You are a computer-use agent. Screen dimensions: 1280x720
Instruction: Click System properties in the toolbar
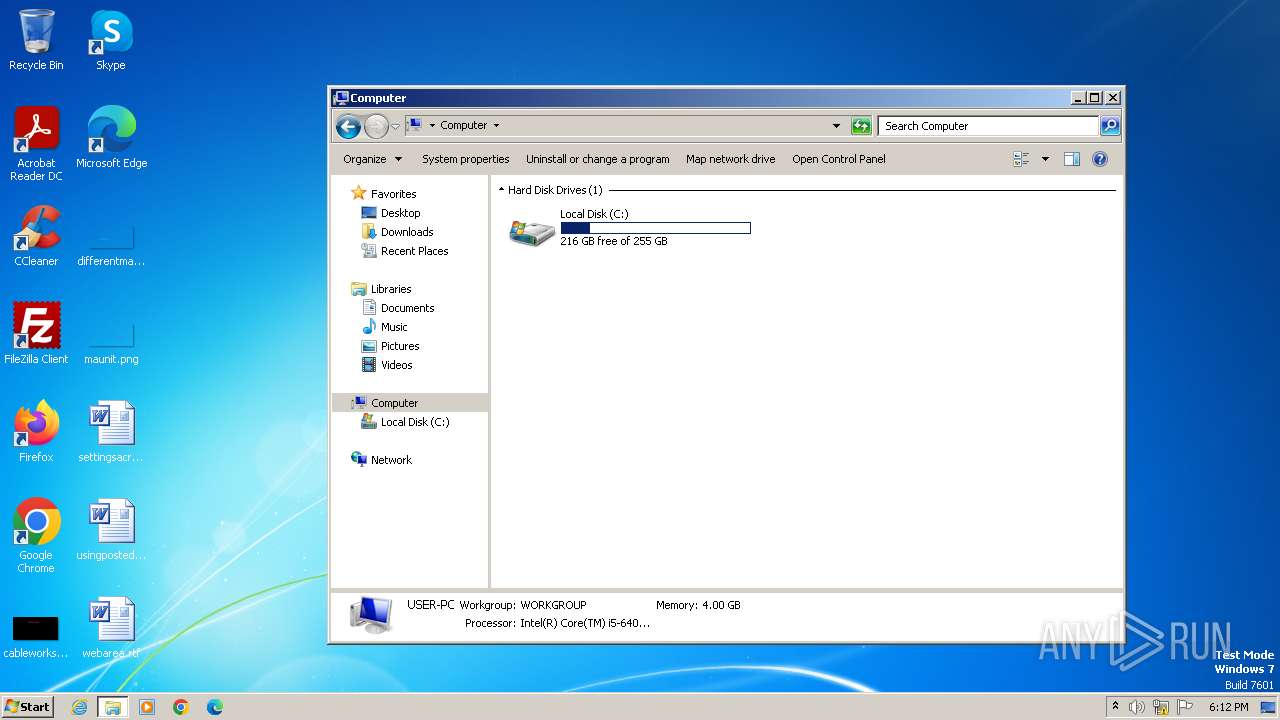pos(465,159)
